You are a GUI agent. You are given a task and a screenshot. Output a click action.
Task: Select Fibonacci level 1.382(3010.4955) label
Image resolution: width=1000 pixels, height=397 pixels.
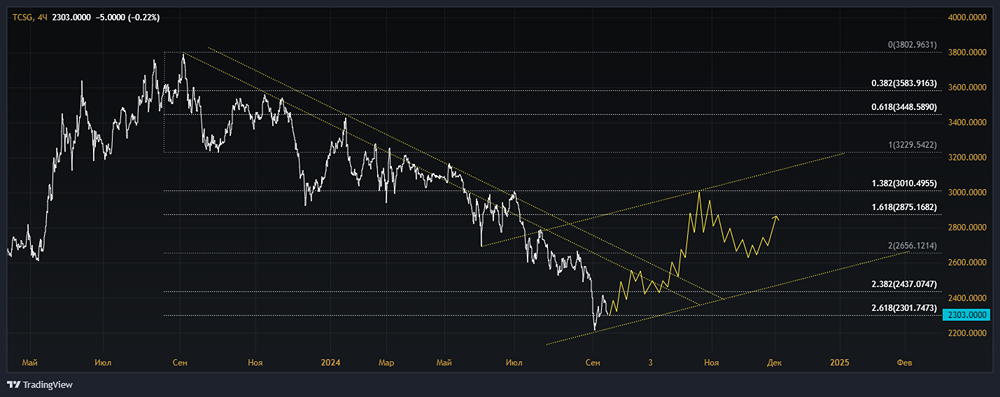point(905,184)
